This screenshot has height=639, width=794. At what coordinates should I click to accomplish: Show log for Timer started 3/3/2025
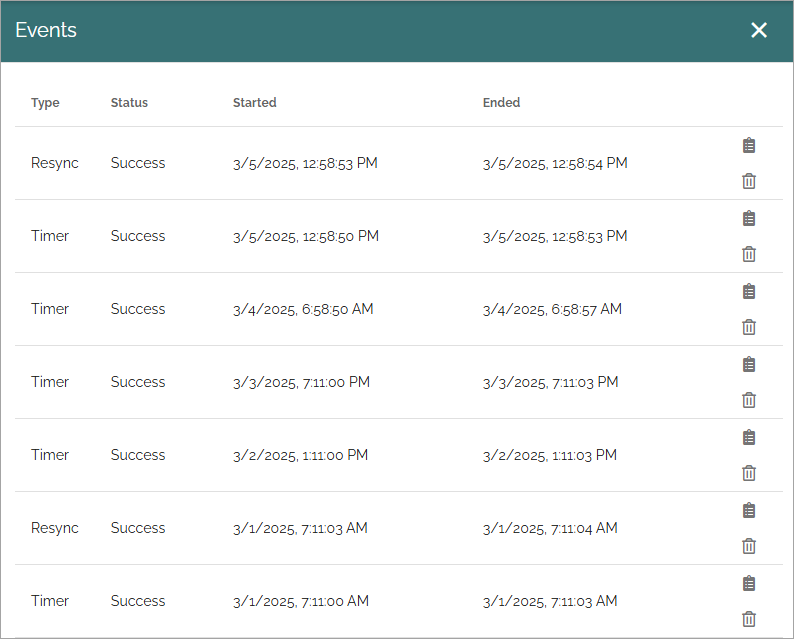[x=749, y=364]
